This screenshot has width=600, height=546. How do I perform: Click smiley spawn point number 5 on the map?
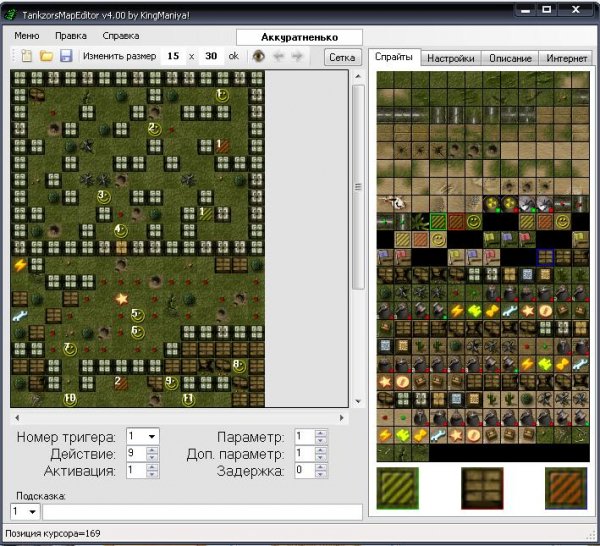(138, 315)
